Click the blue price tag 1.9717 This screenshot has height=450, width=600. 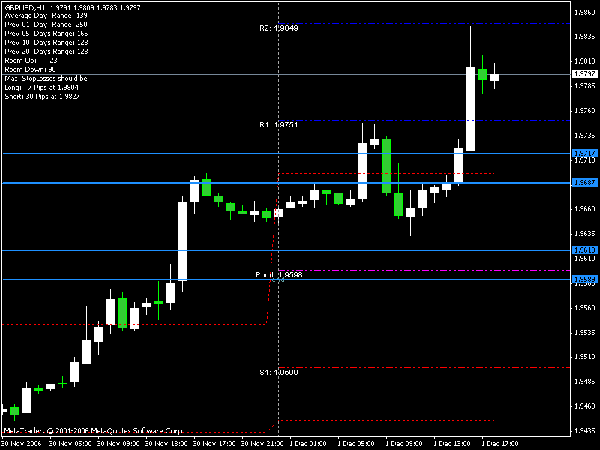[585, 153]
